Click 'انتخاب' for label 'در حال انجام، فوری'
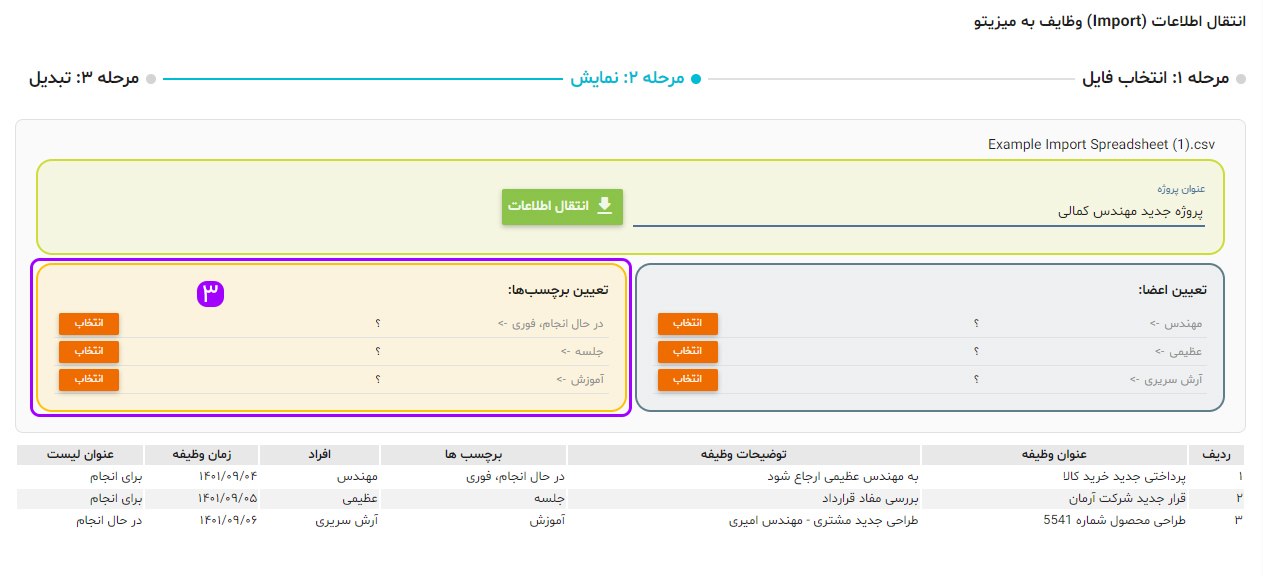Image resolution: width=1263 pixels, height=576 pixels. point(89,323)
